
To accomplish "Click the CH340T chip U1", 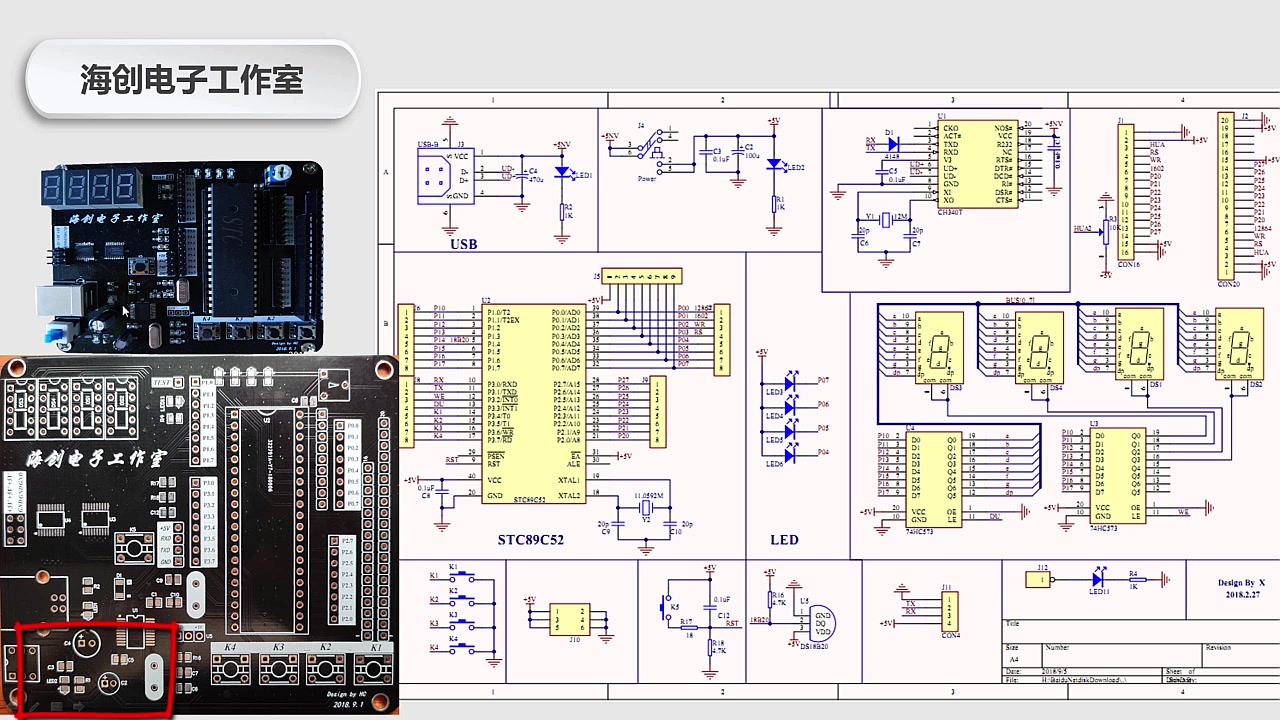I will 977,164.
